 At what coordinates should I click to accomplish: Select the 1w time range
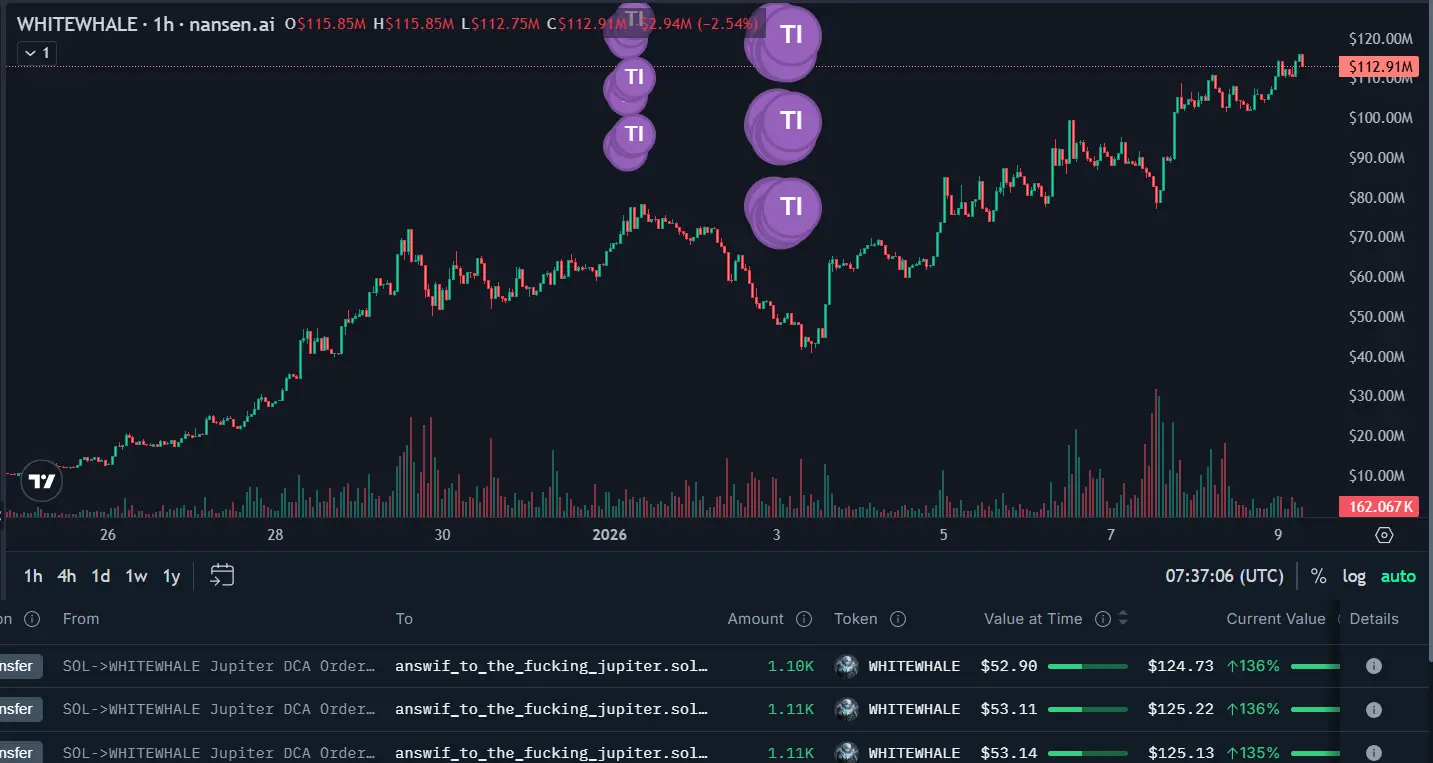(136, 576)
